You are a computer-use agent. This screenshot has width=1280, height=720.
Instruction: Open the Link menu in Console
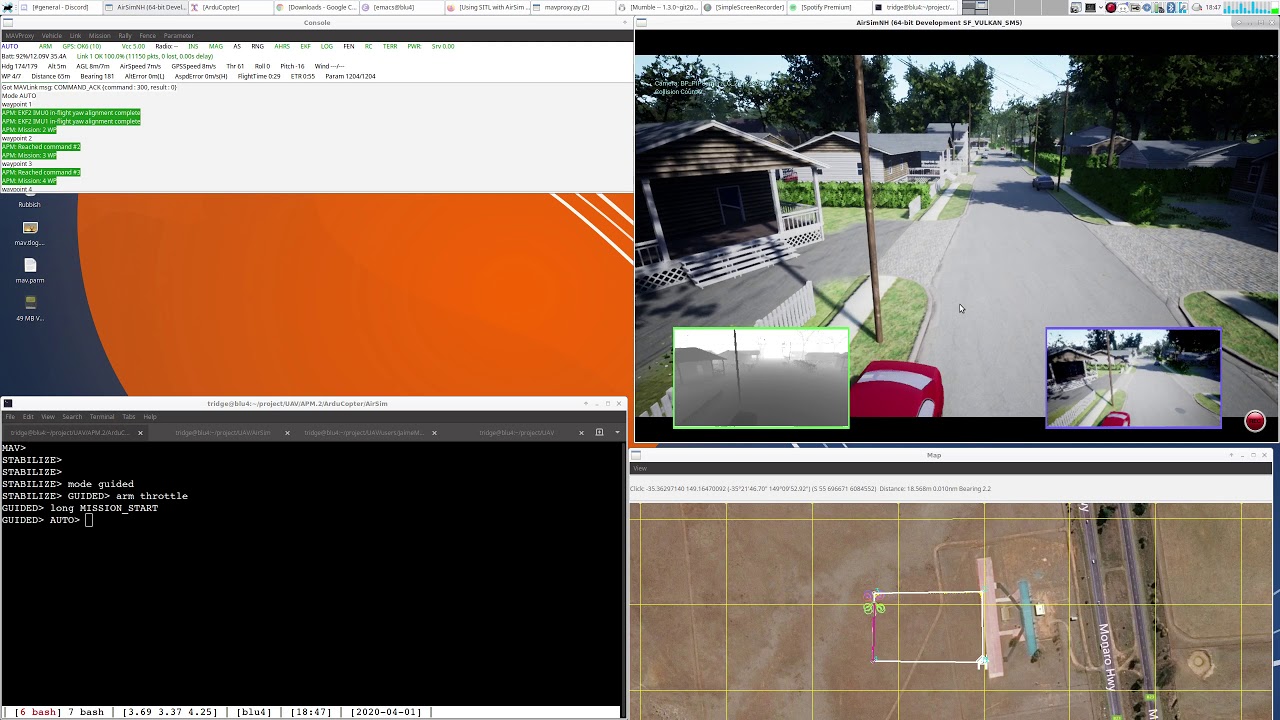(75, 36)
